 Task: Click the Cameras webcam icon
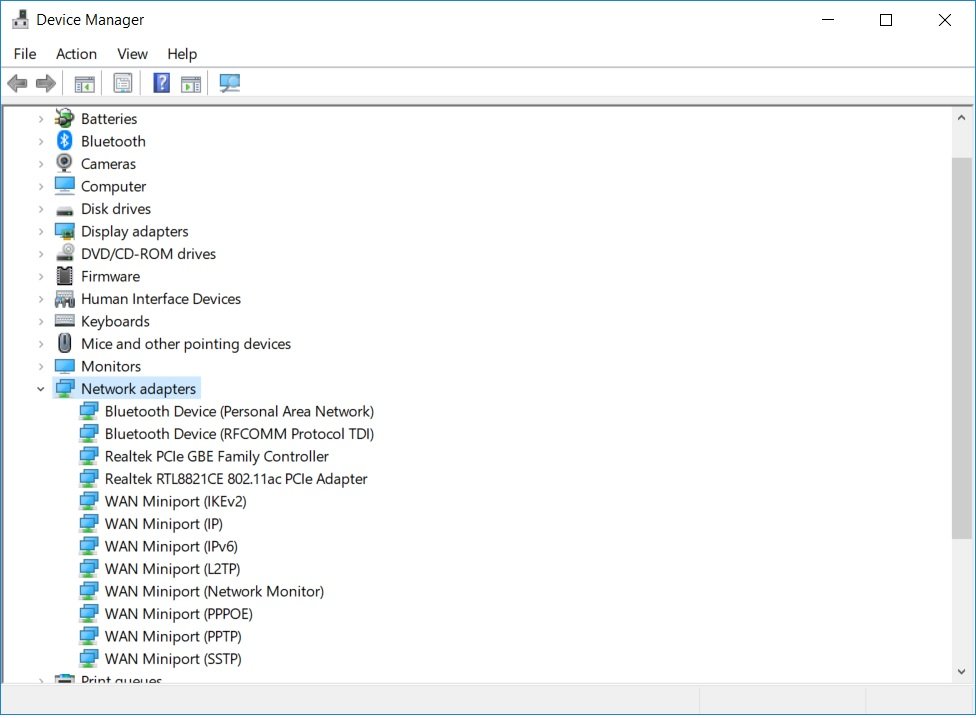pyautogui.click(x=64, y=163)
